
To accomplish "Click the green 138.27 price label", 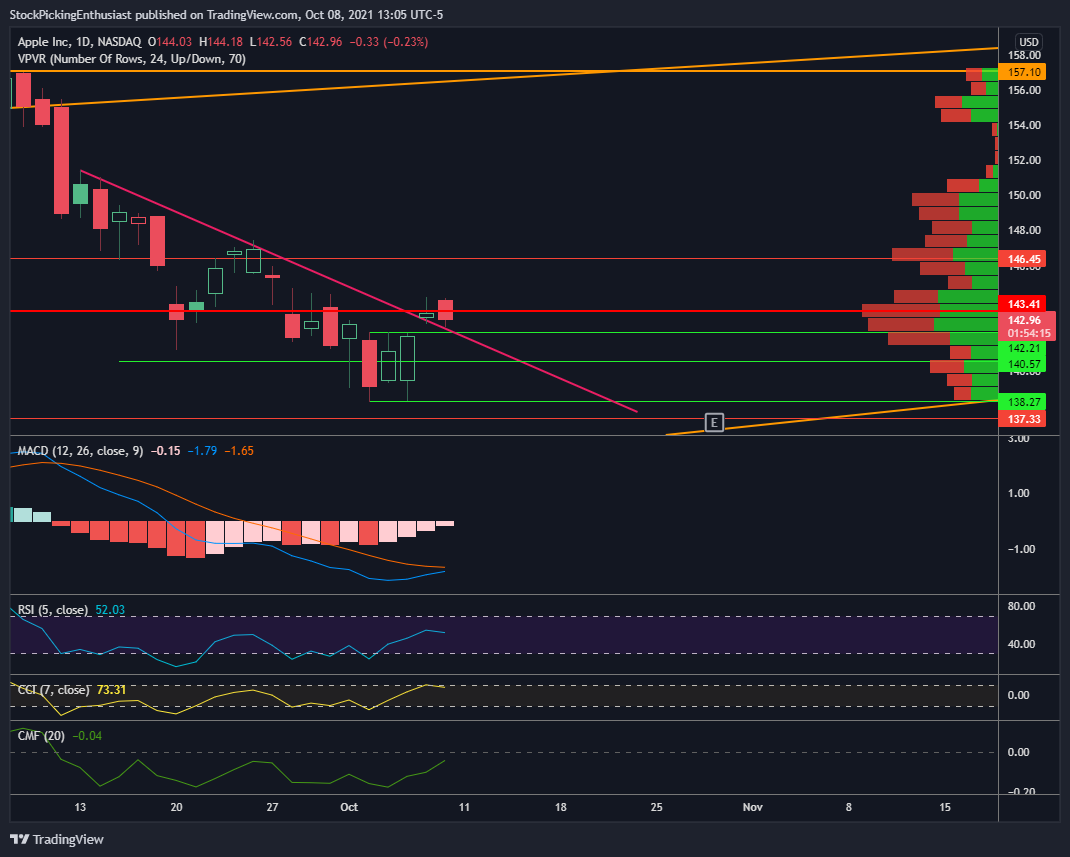I will (1024, 402).
